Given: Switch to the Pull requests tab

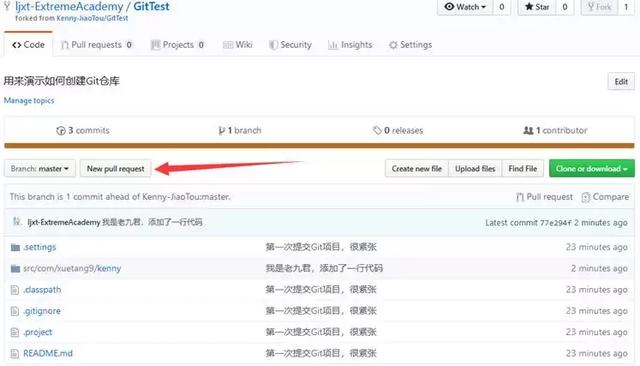Looking at the screenshot, I should pos(96,45).
